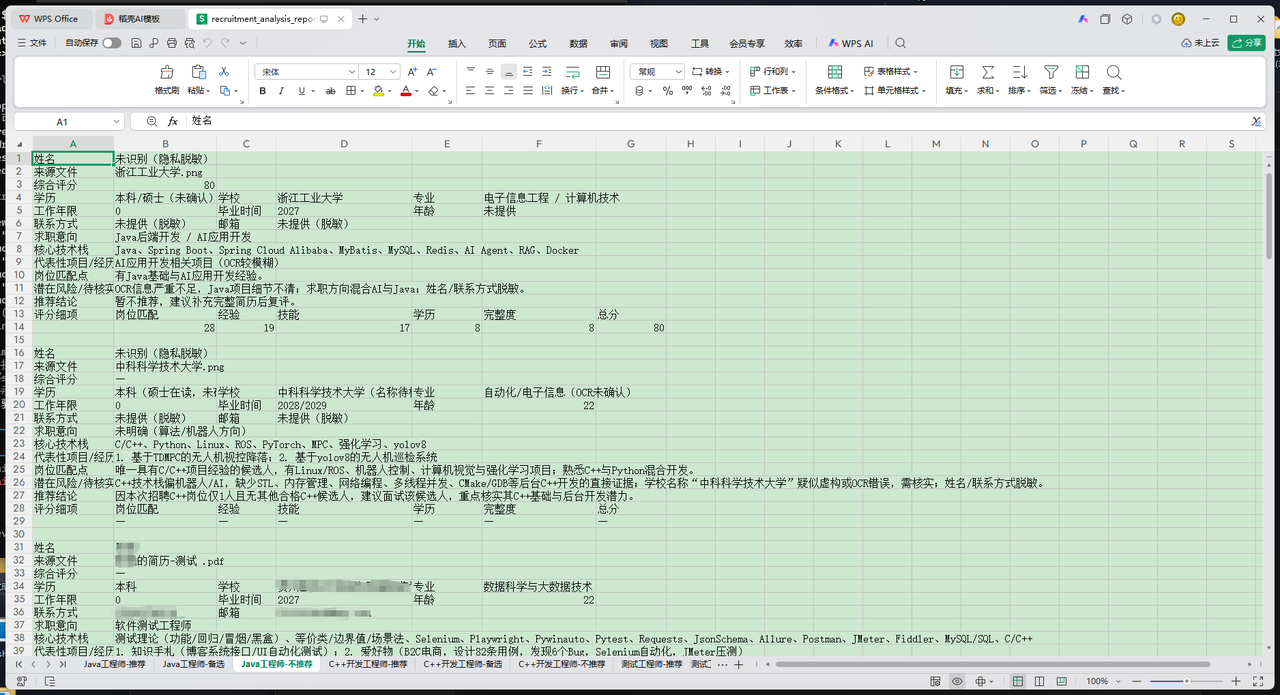
Task: Open the font size dropdown showing 12
Action: pyautogui.click(x=393, y=72)
